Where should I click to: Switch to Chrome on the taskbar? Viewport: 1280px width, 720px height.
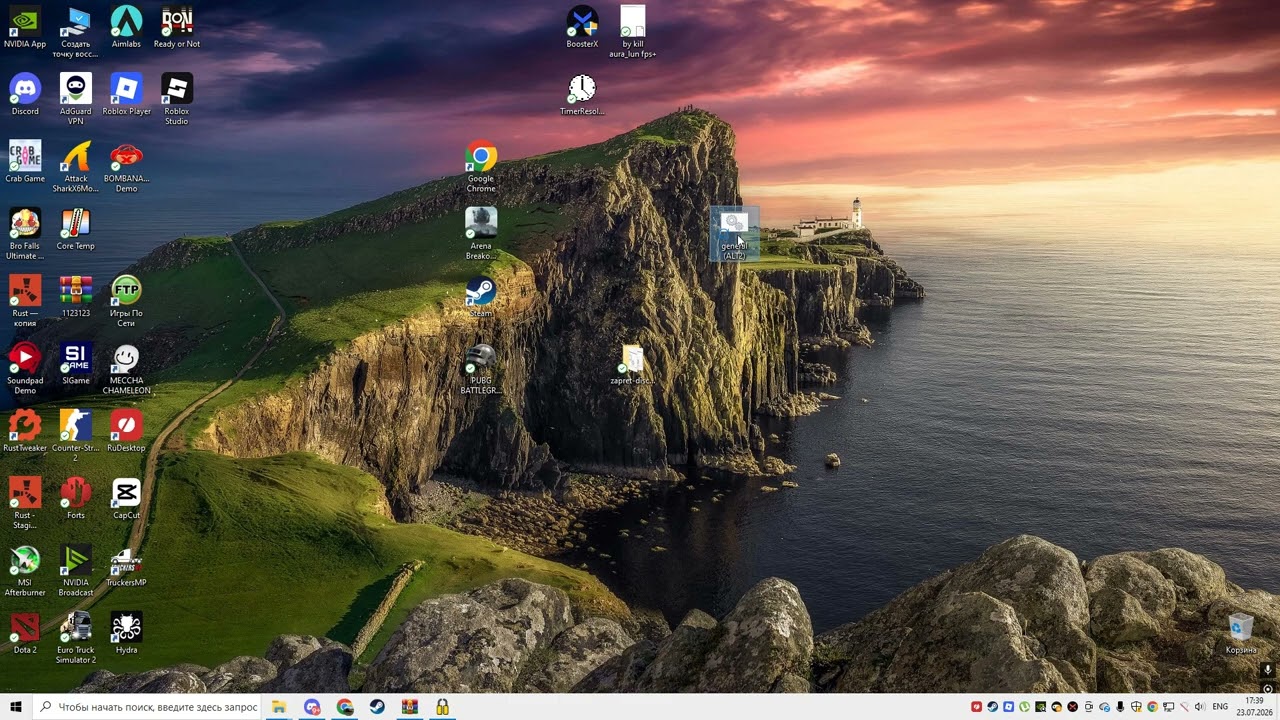tap(345, 707)
